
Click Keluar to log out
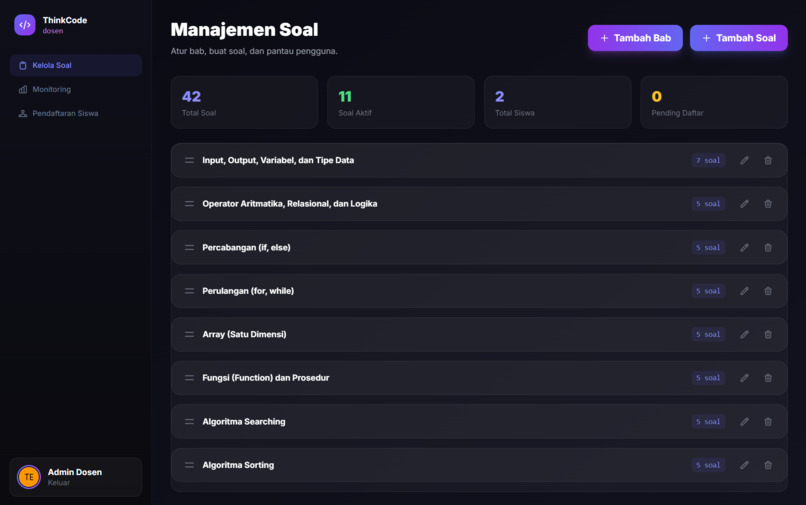pos(59,483)
